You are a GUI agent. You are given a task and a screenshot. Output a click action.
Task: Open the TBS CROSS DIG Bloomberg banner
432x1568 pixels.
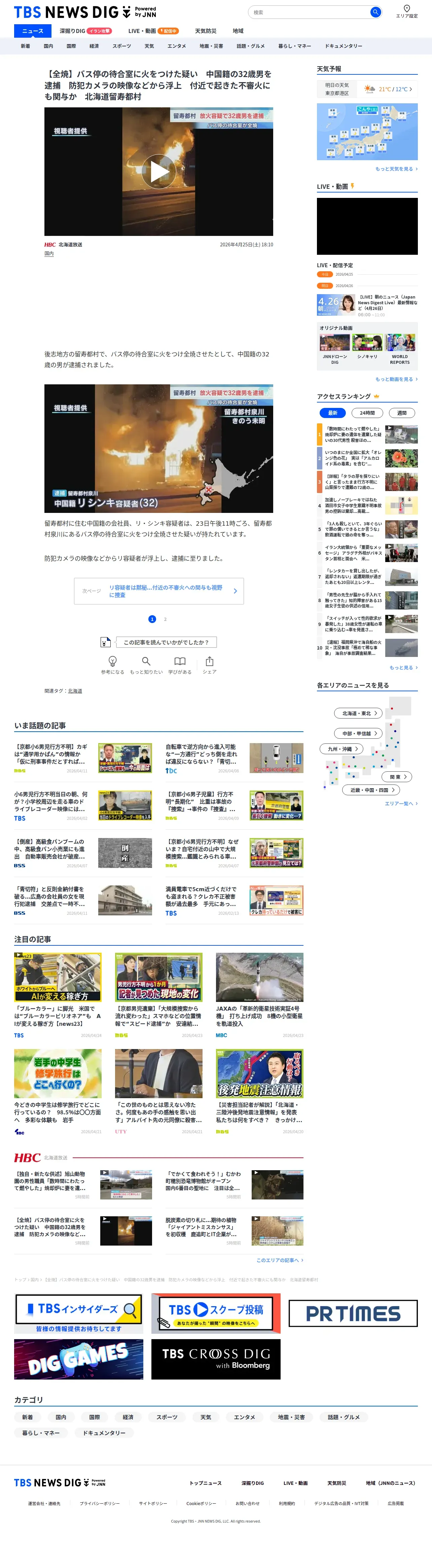tap(216, 1359)
